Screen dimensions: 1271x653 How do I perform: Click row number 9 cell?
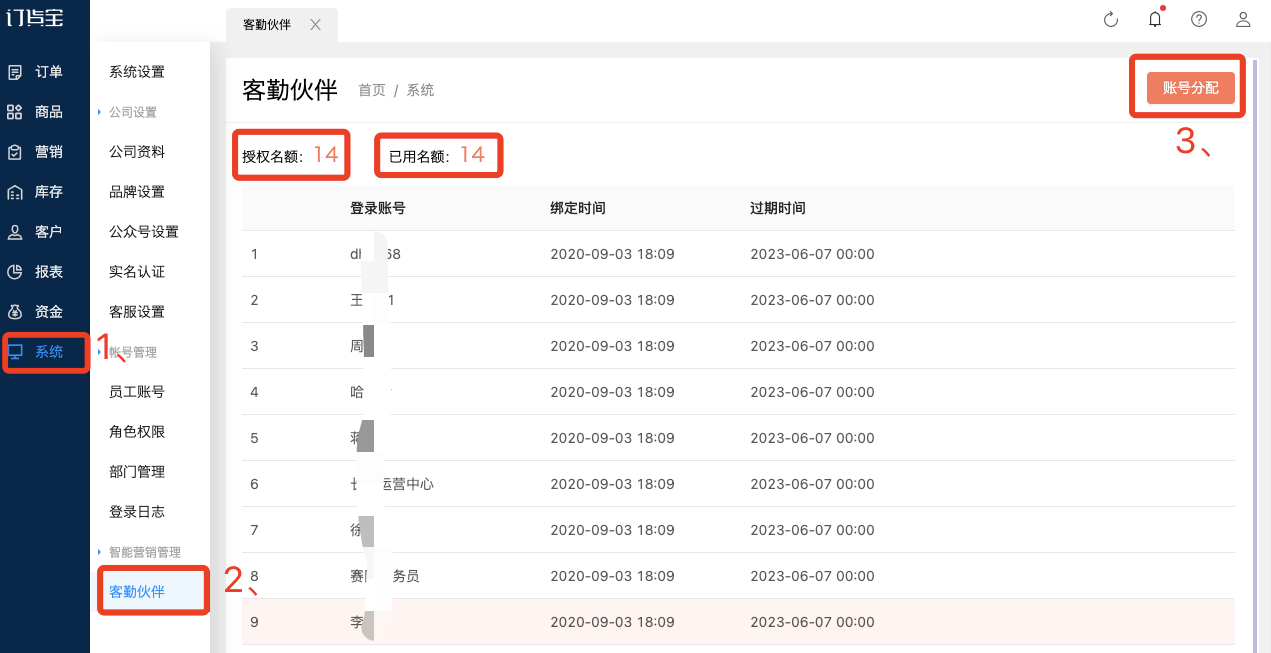[x=254, y=622]
